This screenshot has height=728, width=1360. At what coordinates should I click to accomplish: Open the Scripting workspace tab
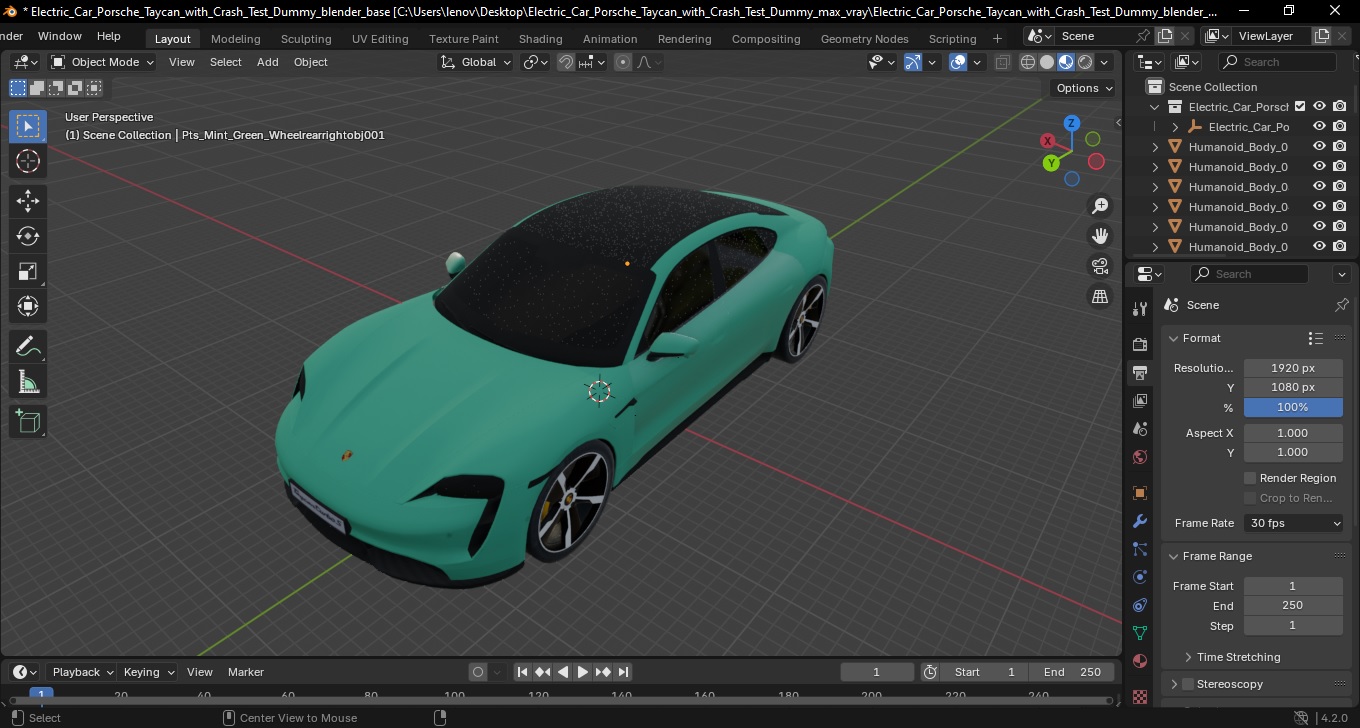pos(952,39)
